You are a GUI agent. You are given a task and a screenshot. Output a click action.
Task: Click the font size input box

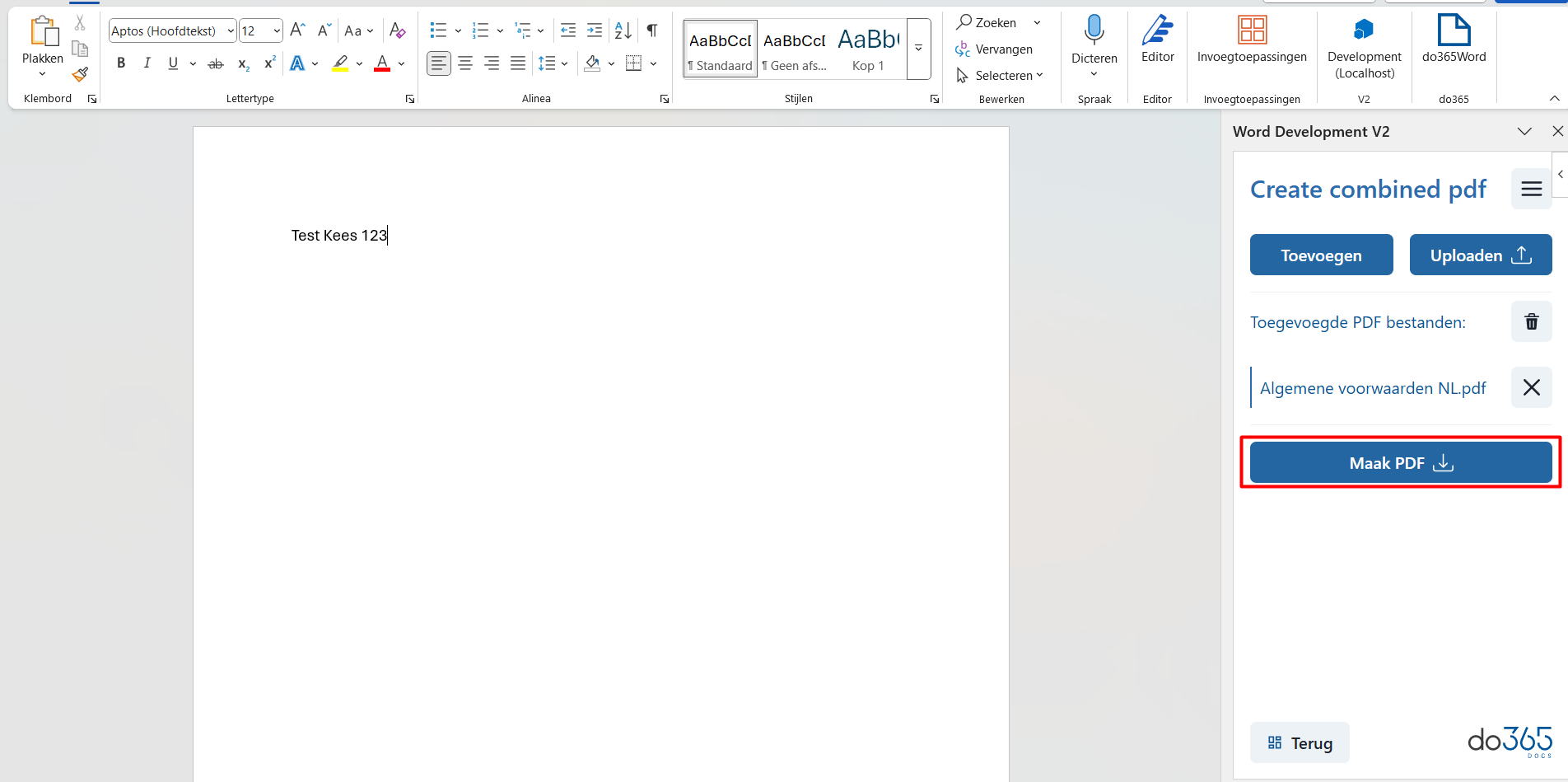click(x=254, y=31)
